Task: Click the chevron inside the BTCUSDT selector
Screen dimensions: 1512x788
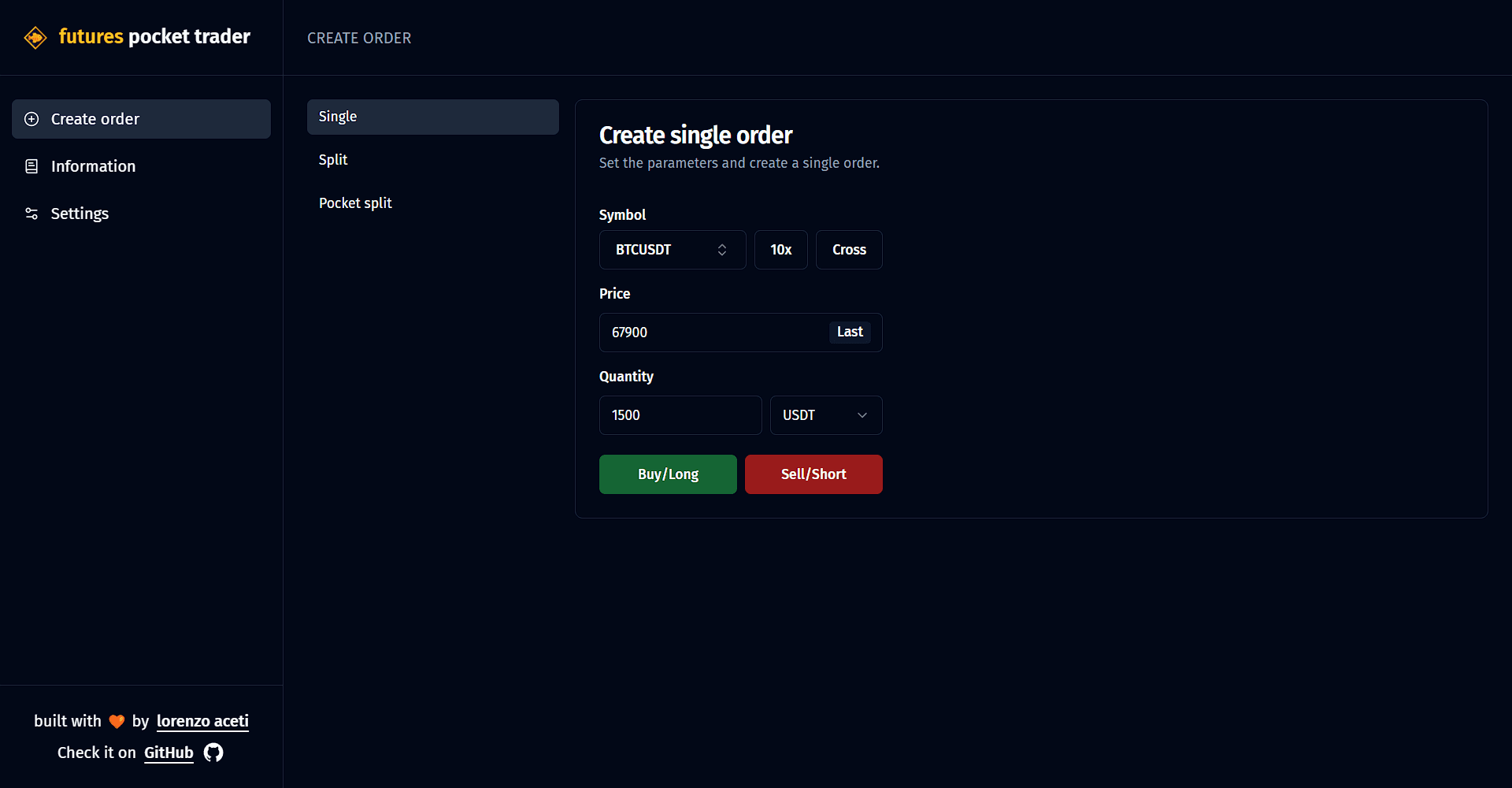Action: (x=722, y=249)
